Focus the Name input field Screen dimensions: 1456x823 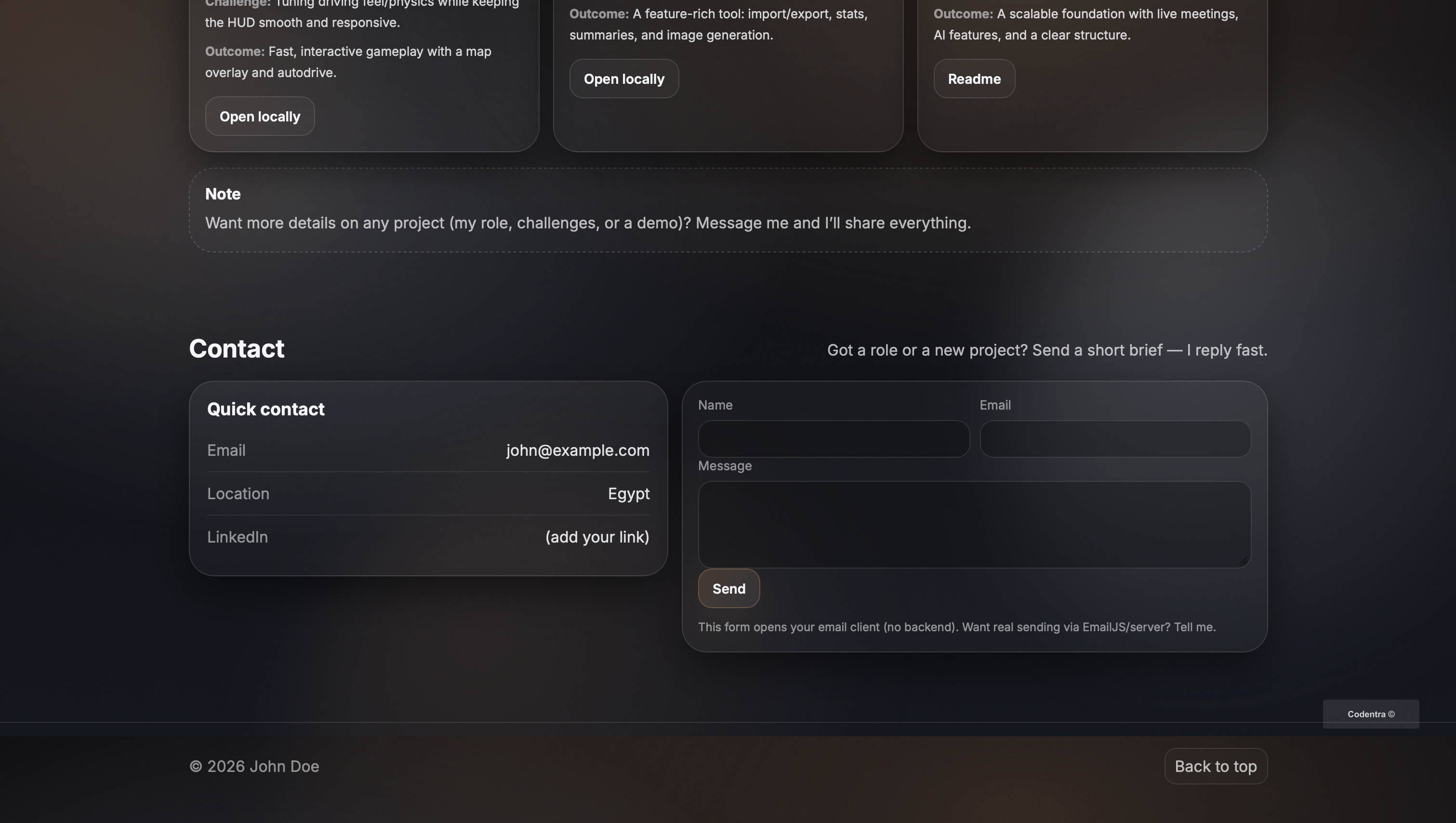click(833, 439)
